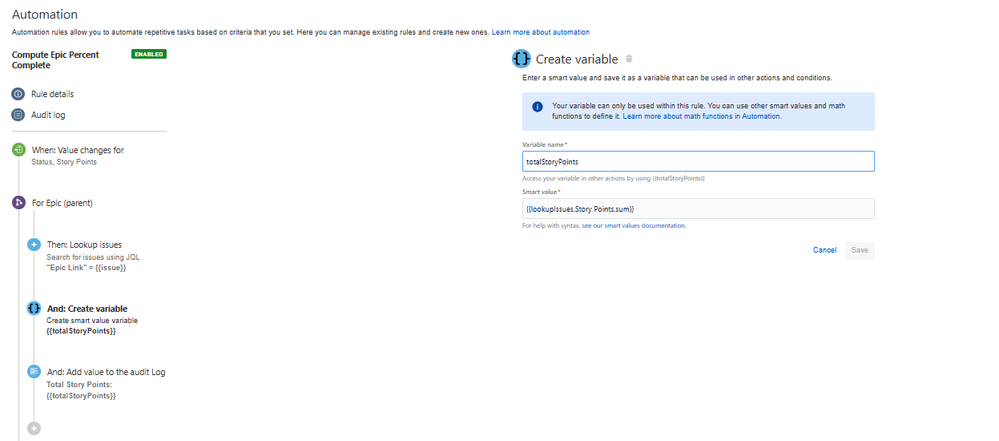Click the Create variable panel title
Viewport: 999px width, 441px height.
click(x=577, y=59)
